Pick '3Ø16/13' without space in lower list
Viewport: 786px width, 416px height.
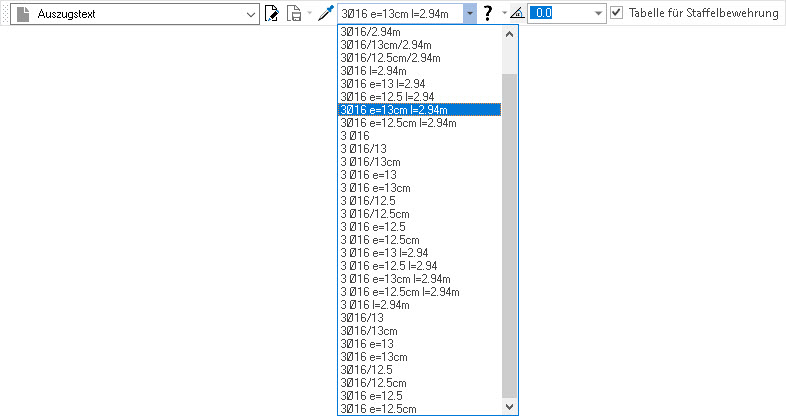tap(420, 318)
